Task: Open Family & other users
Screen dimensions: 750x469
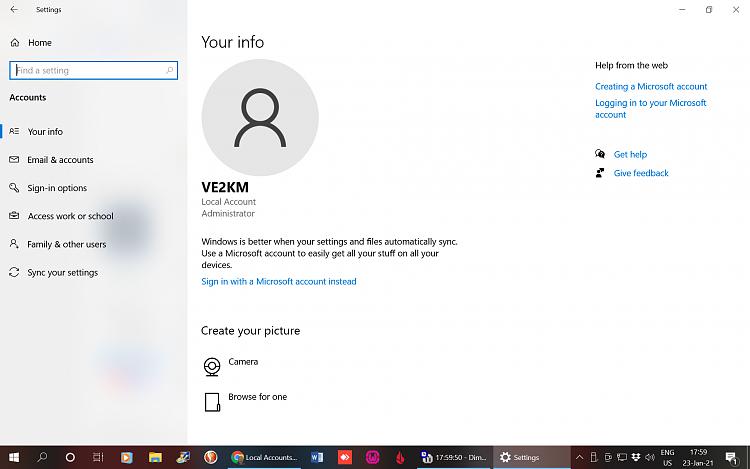Action: click(66, 244)
